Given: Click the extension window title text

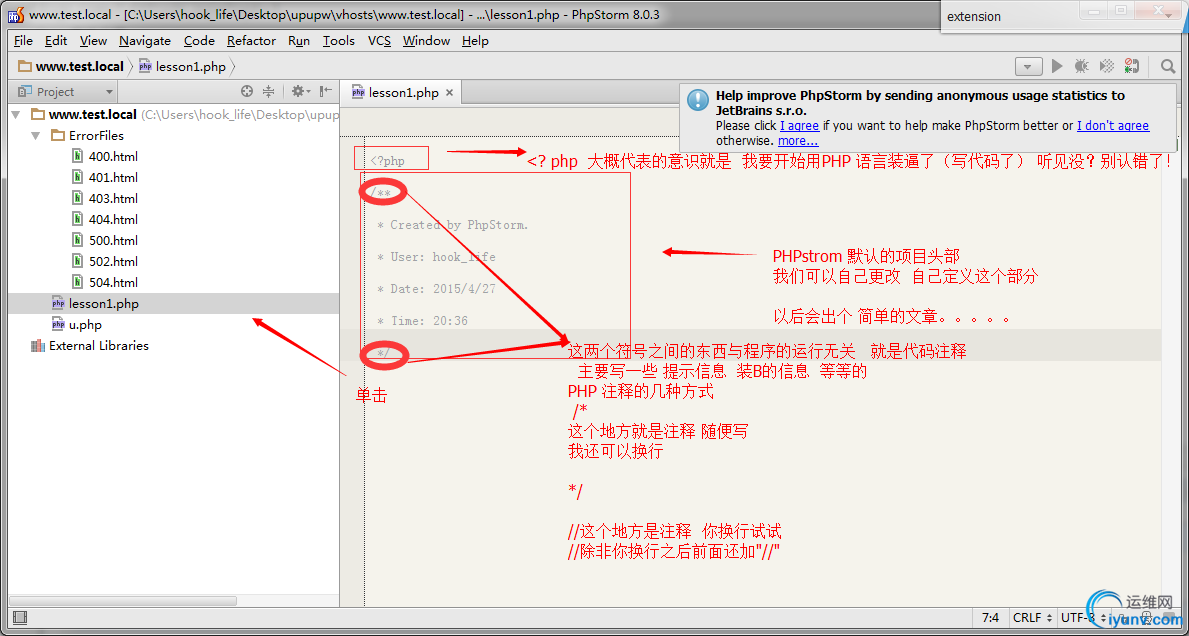Looking at the screenshot, I should (x=974, y=17).
